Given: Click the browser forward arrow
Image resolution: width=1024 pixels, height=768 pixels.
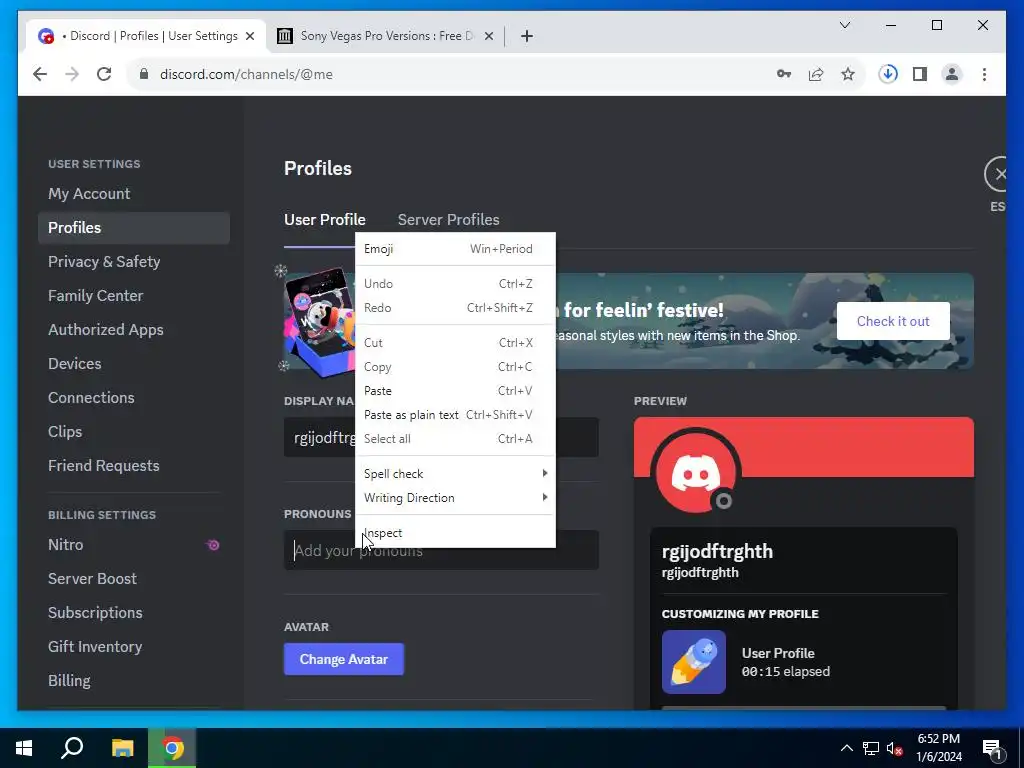Looking at the screenshot, I should (72, 74).
